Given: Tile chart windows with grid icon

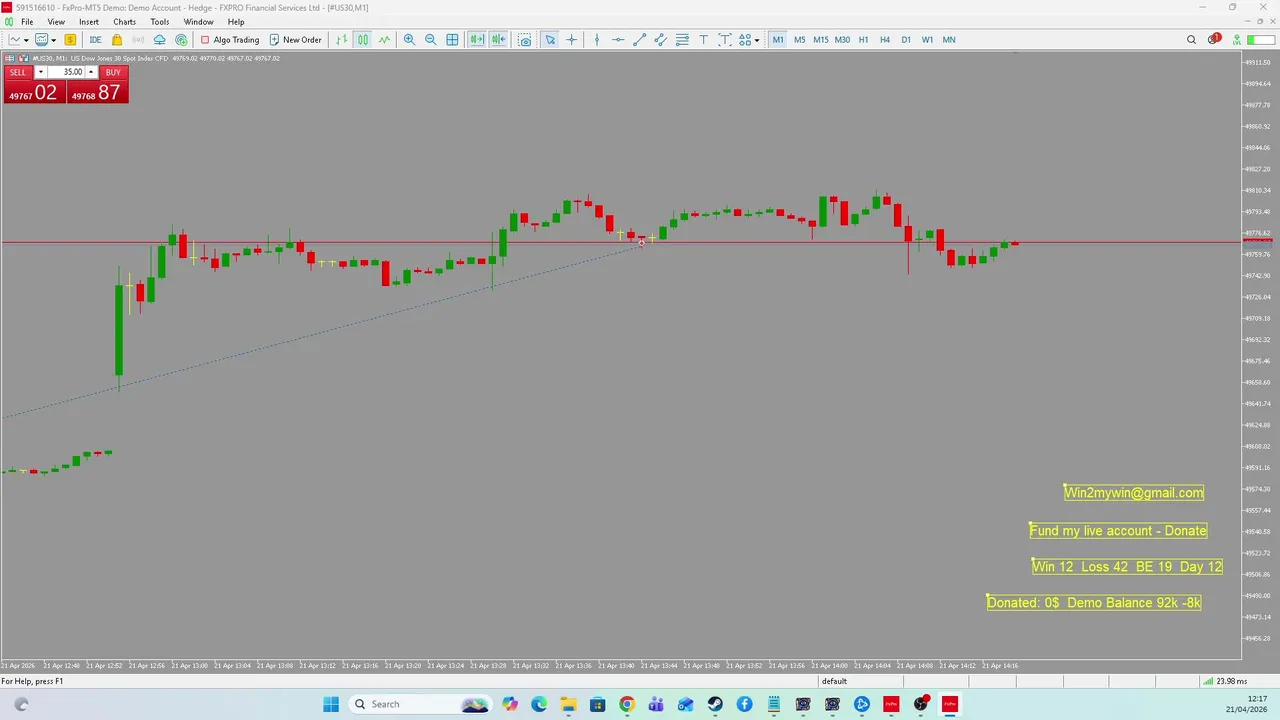Looking at the screenshot, I should 452,40.
